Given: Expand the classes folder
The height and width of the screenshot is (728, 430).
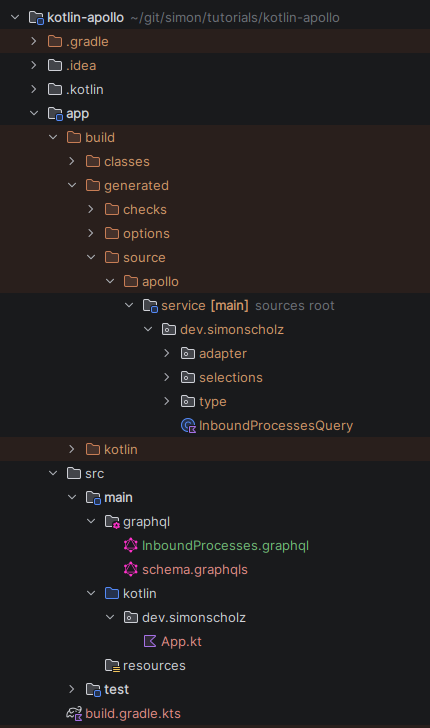Looking at the screenshot, I should (72, 162).
